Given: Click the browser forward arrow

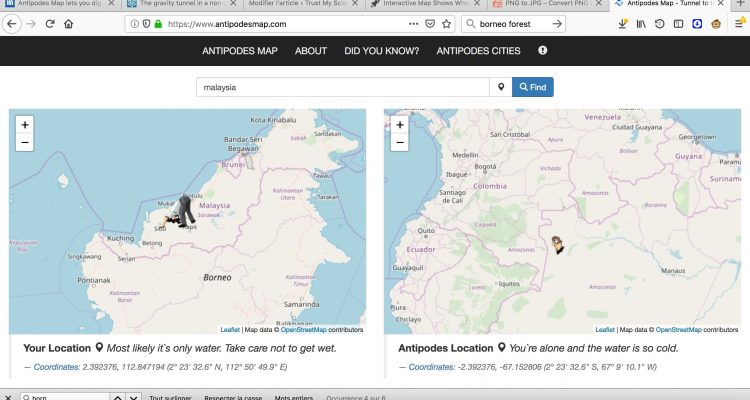Looking at the screenshot, I should point(31,24).
